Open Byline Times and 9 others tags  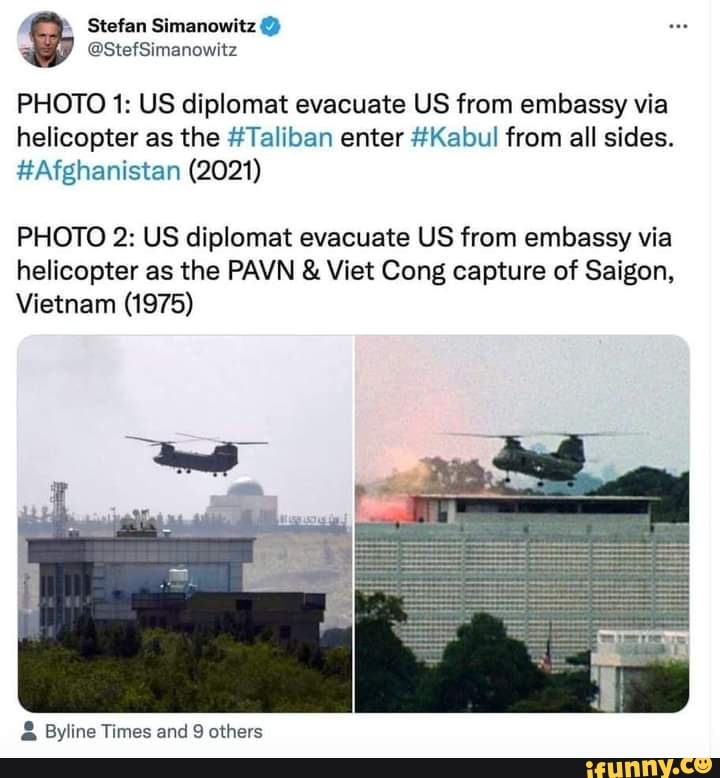pyautogui.click(x=153, y=731)
